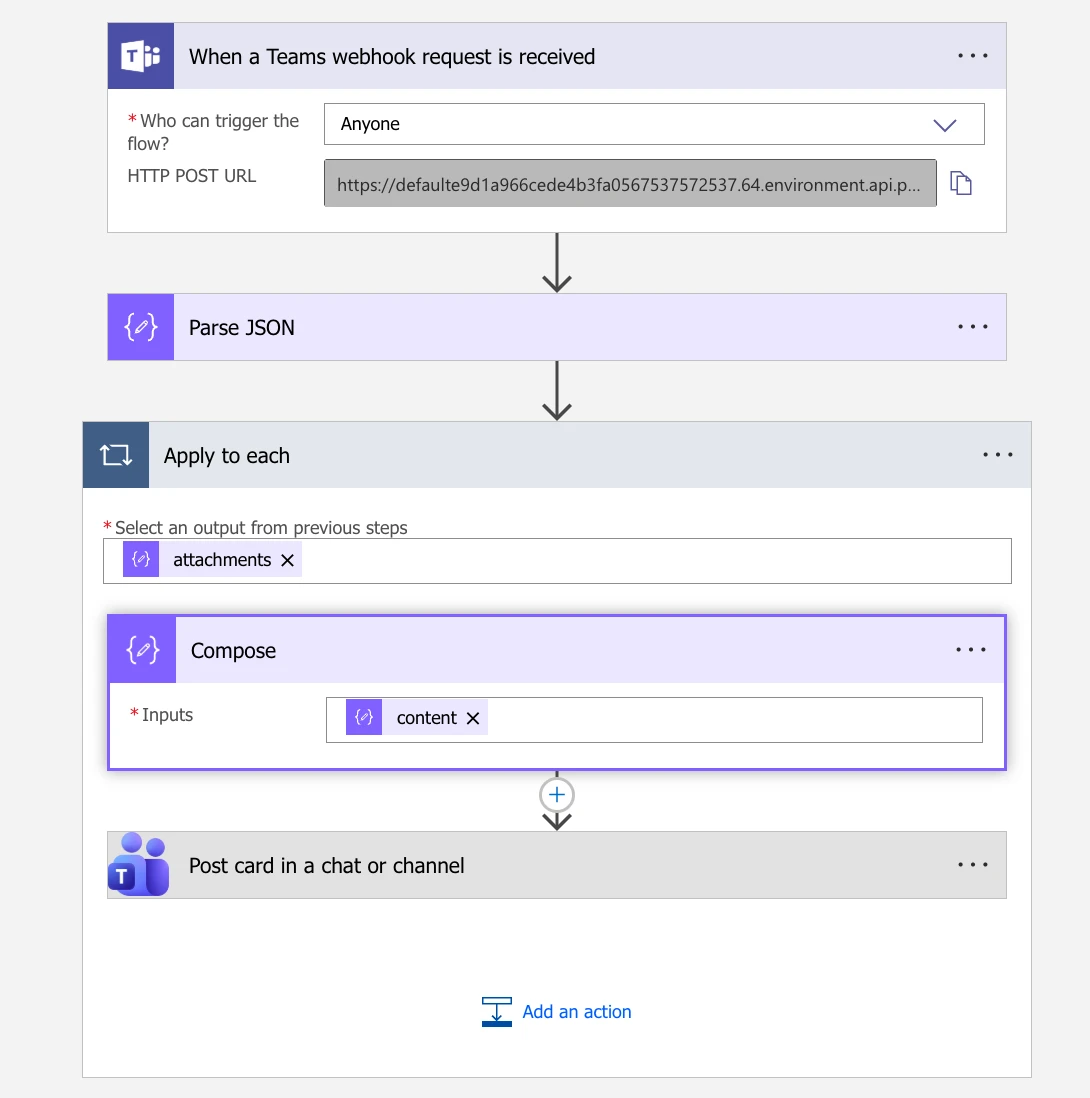
Task: Click the Compose action icon
Action: pos(143,650)
